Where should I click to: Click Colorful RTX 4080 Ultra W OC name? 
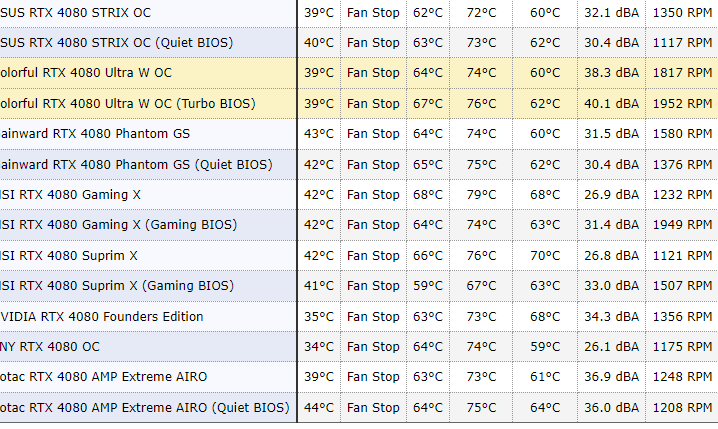(86, 73)
